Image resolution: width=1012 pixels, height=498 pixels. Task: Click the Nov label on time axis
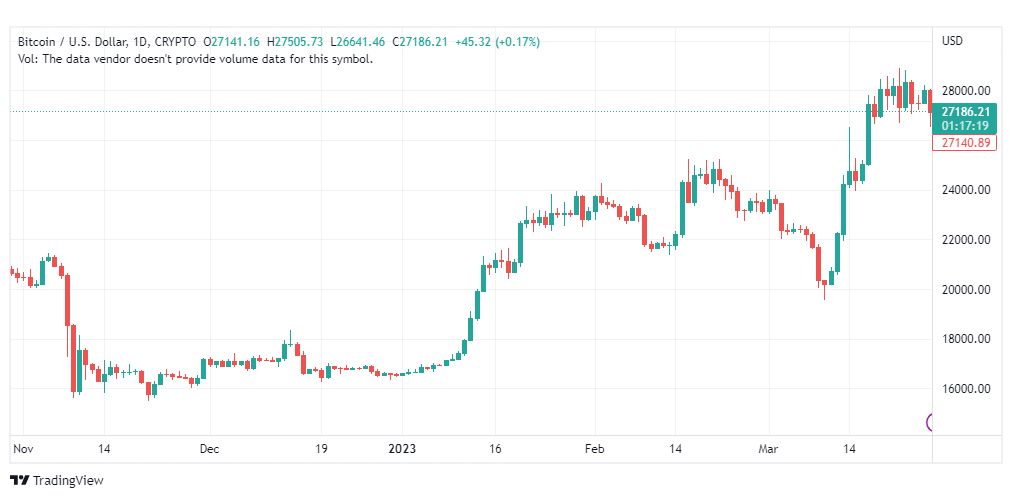[x=22, y=449]
